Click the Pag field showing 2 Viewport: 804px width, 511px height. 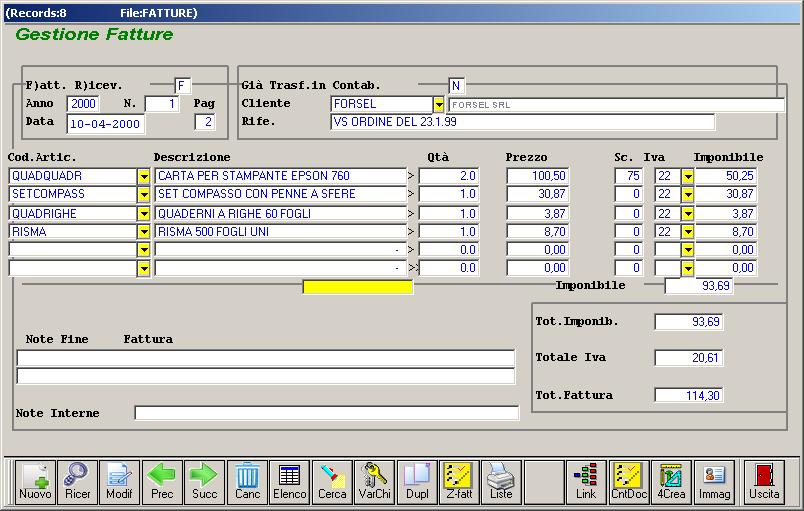coord(205,122)
